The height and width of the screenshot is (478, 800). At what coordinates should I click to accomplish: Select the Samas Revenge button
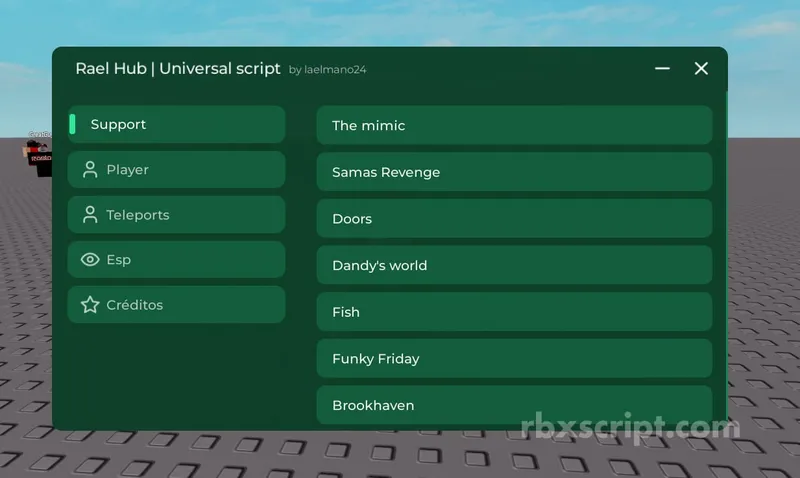coord(514,172)
